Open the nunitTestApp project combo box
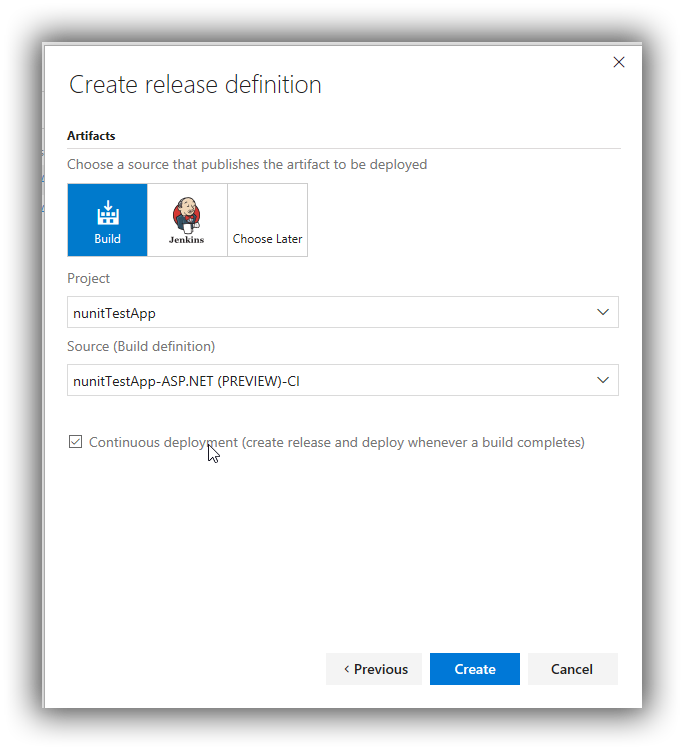This screenshot has width=684, height=750. 342,312
